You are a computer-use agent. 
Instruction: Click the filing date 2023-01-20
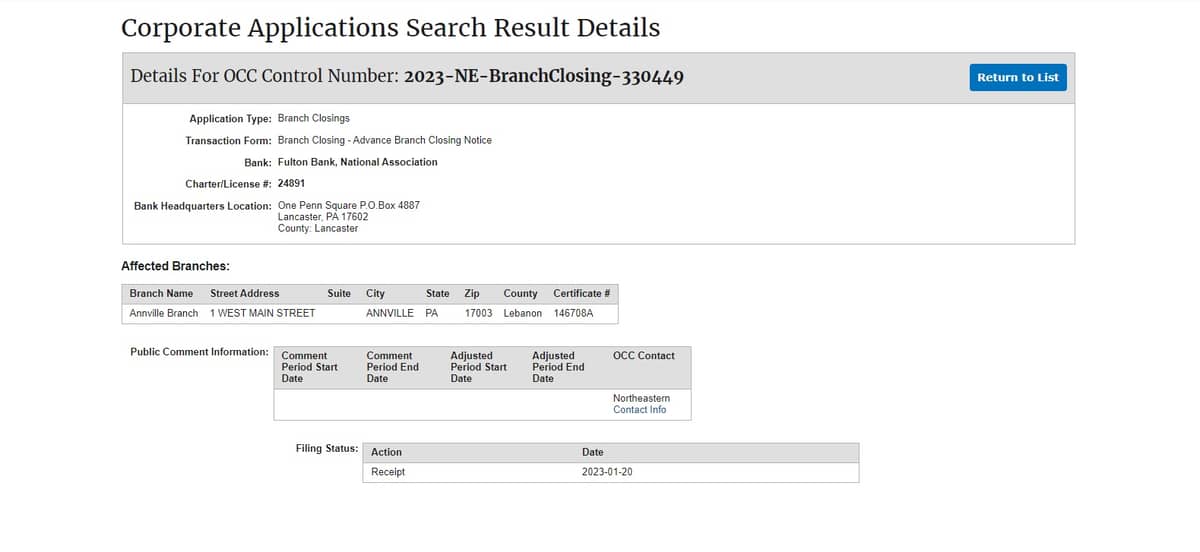click(x=607, y=472)
